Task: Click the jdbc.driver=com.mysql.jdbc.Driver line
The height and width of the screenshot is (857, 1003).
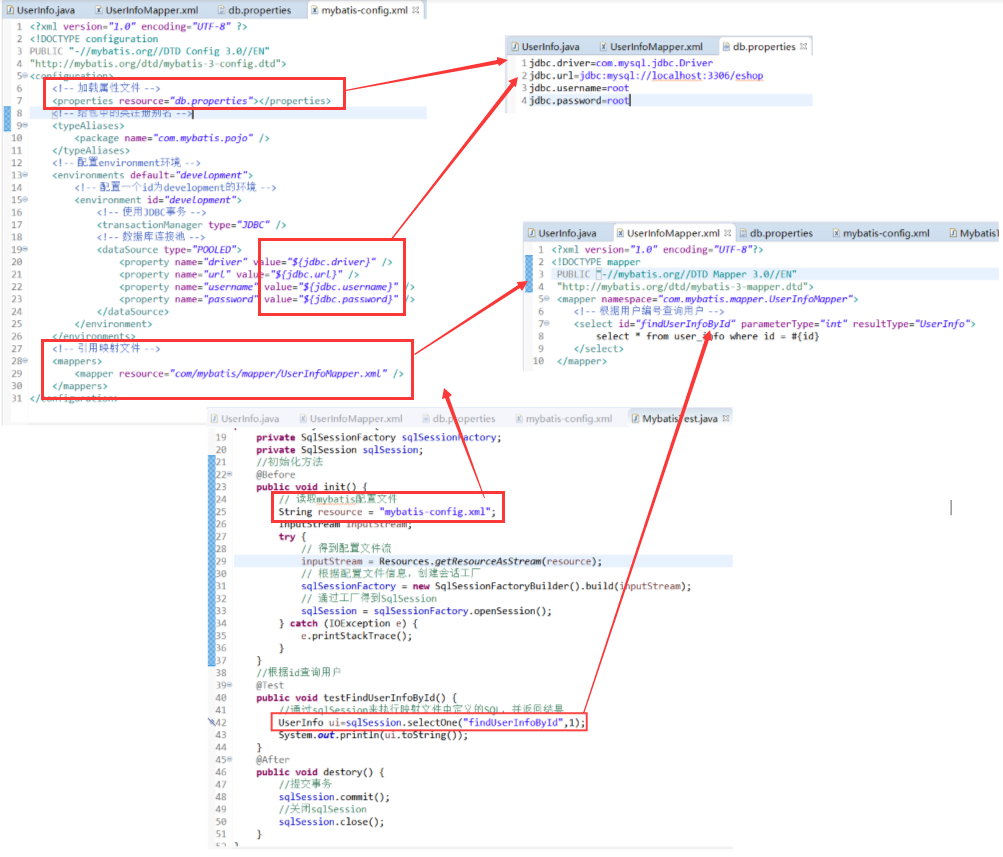Action: click(621, 63)
